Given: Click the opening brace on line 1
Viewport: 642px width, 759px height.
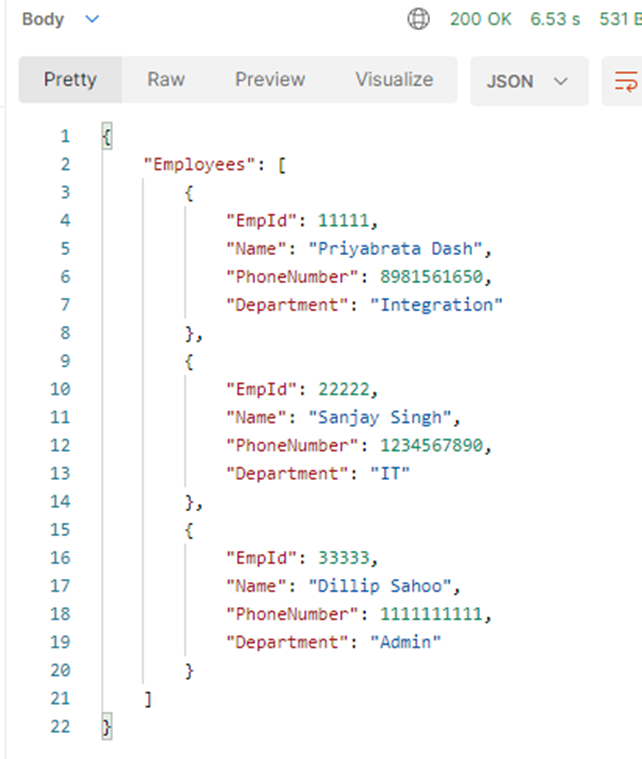Looking at the screenshot, I should (x=107, y=137).
